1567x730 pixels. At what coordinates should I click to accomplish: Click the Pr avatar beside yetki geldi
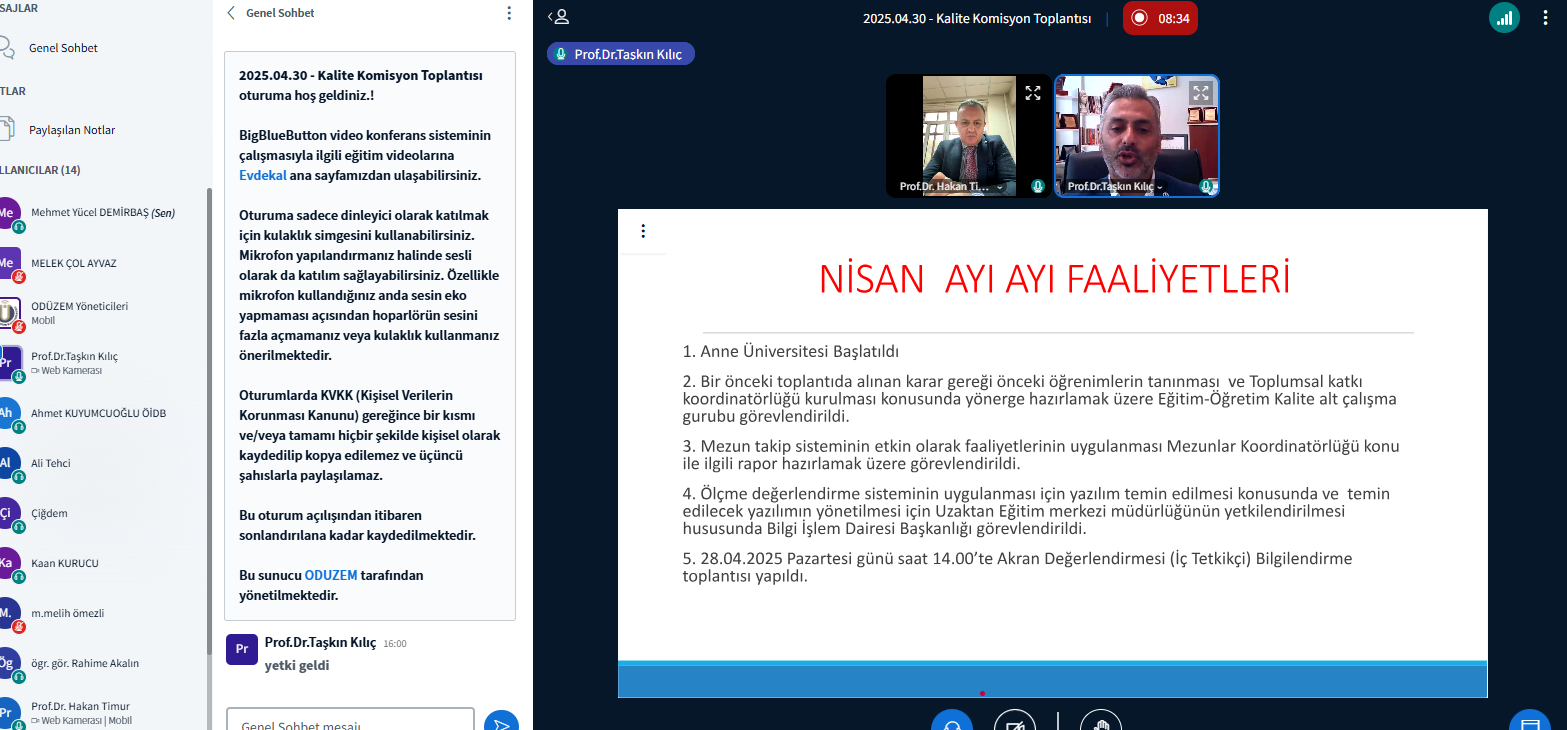click(241, 649)
